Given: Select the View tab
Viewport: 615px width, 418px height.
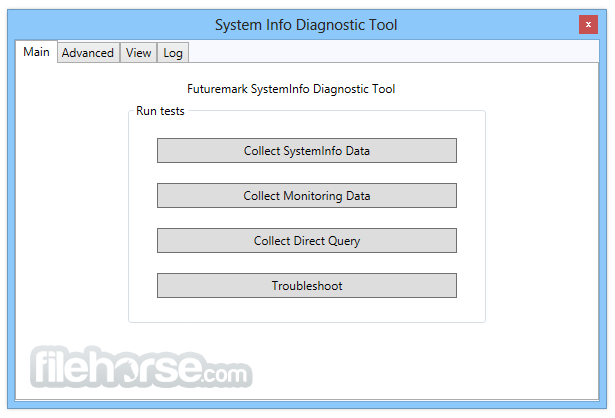Looking at the screenshot, I should [x=138, y=53].
